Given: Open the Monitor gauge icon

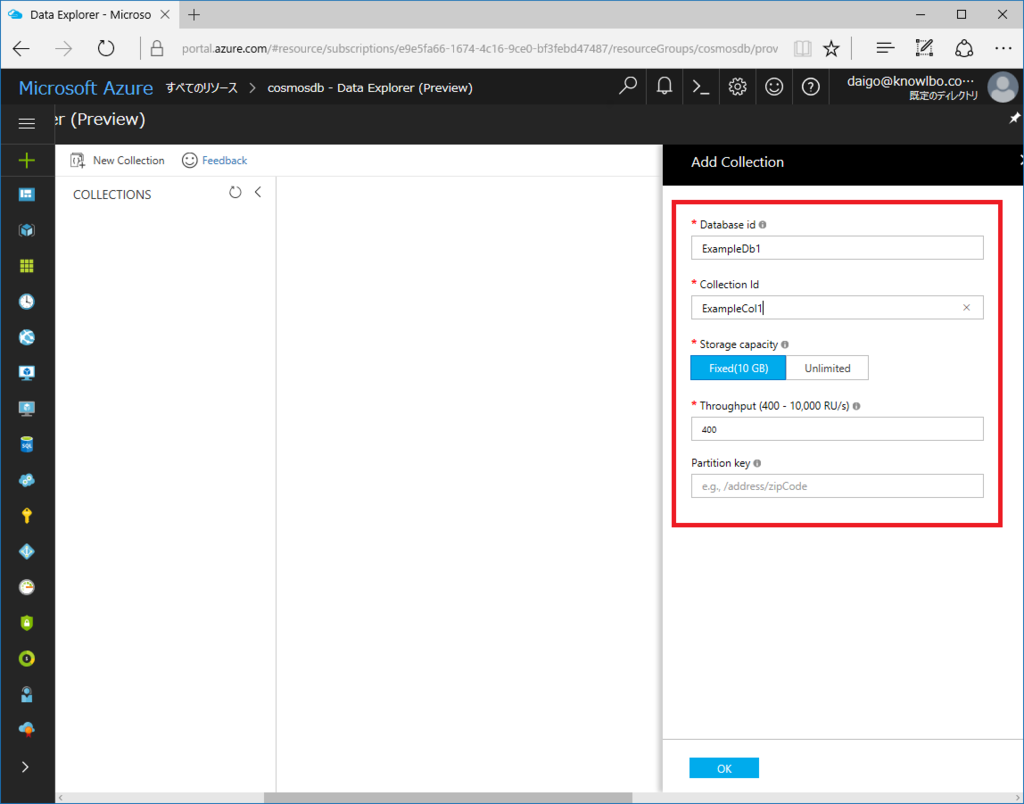Looking at the screenshot, I should coord(27,587).
